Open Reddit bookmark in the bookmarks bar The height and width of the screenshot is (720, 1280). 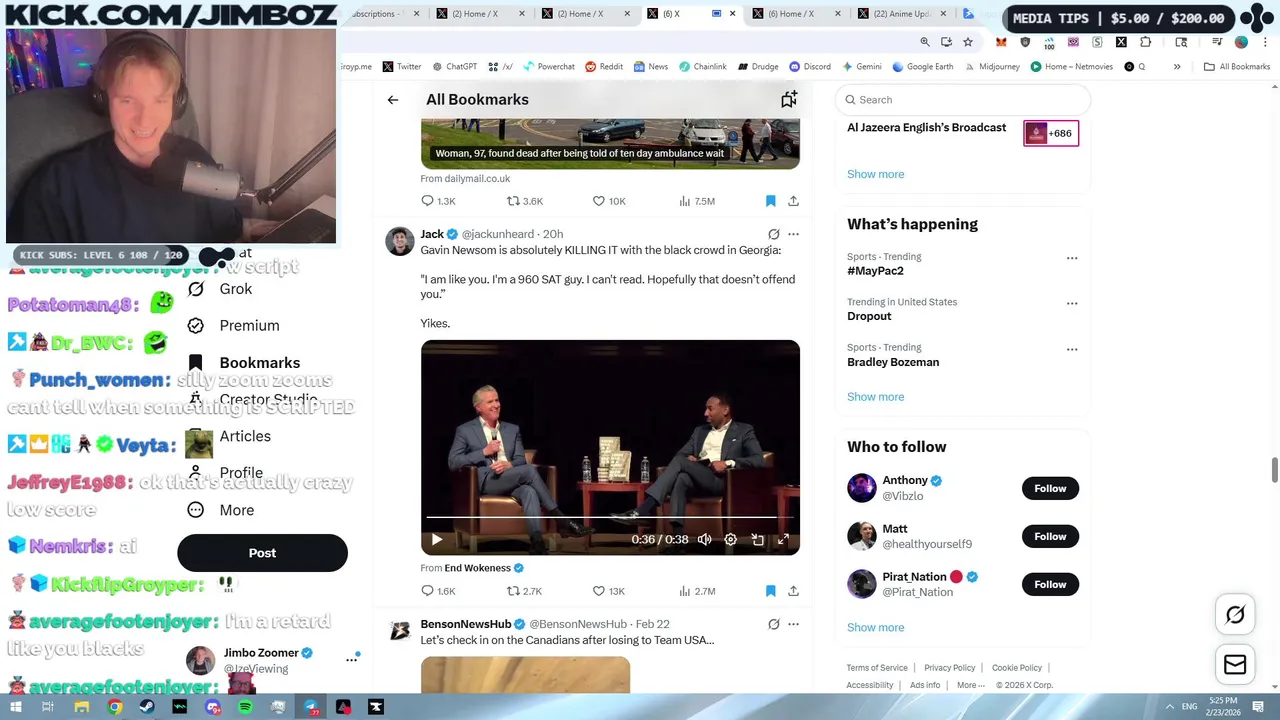pos(604,67)
